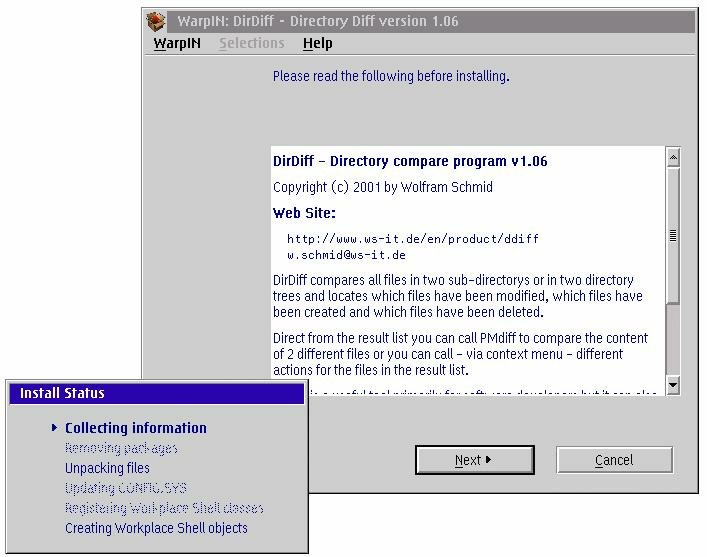
Task: Open the Help menu
Action: coord(317,43)
